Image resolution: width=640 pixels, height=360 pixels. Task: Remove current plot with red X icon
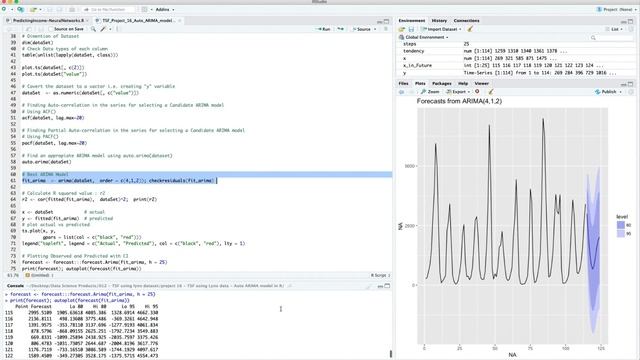pyautogui.click(x=477, y=92)
